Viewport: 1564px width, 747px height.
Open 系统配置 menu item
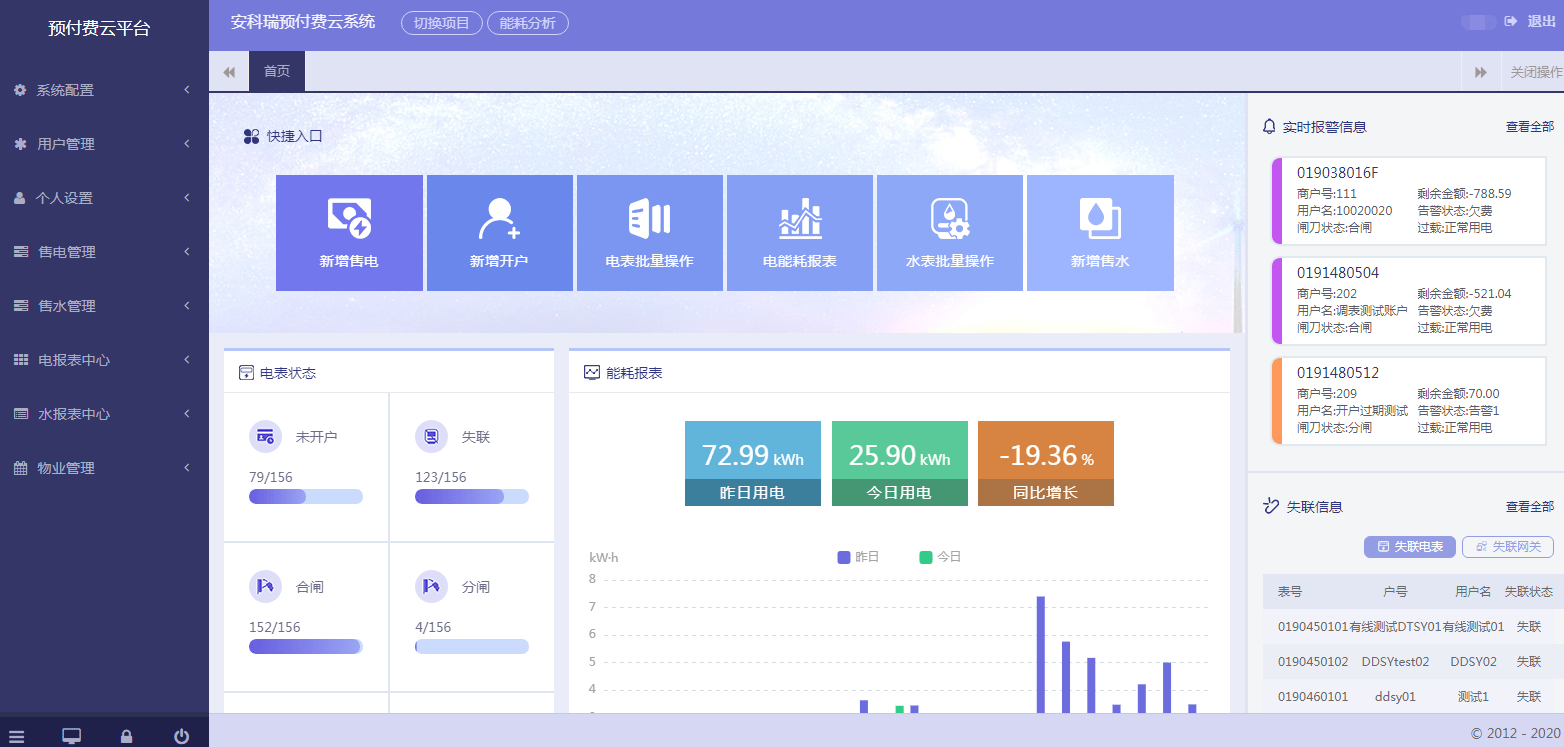[x=104, y=90]
